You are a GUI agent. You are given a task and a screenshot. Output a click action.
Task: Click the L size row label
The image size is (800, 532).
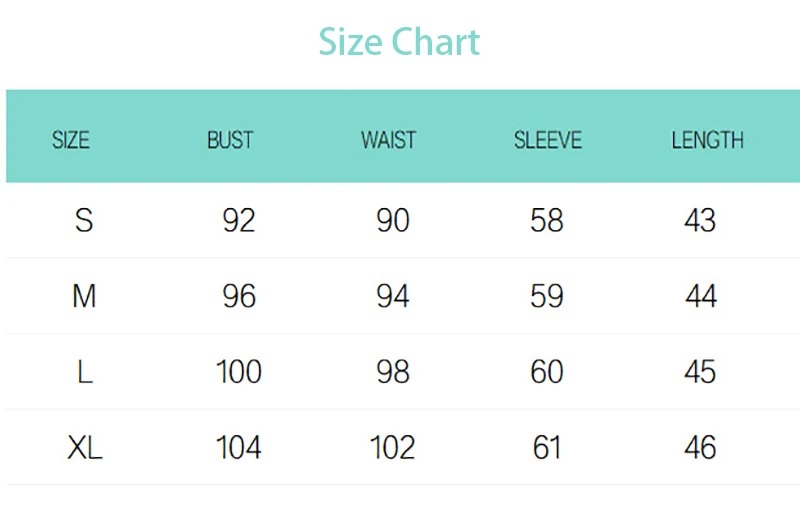coord(84,372)
